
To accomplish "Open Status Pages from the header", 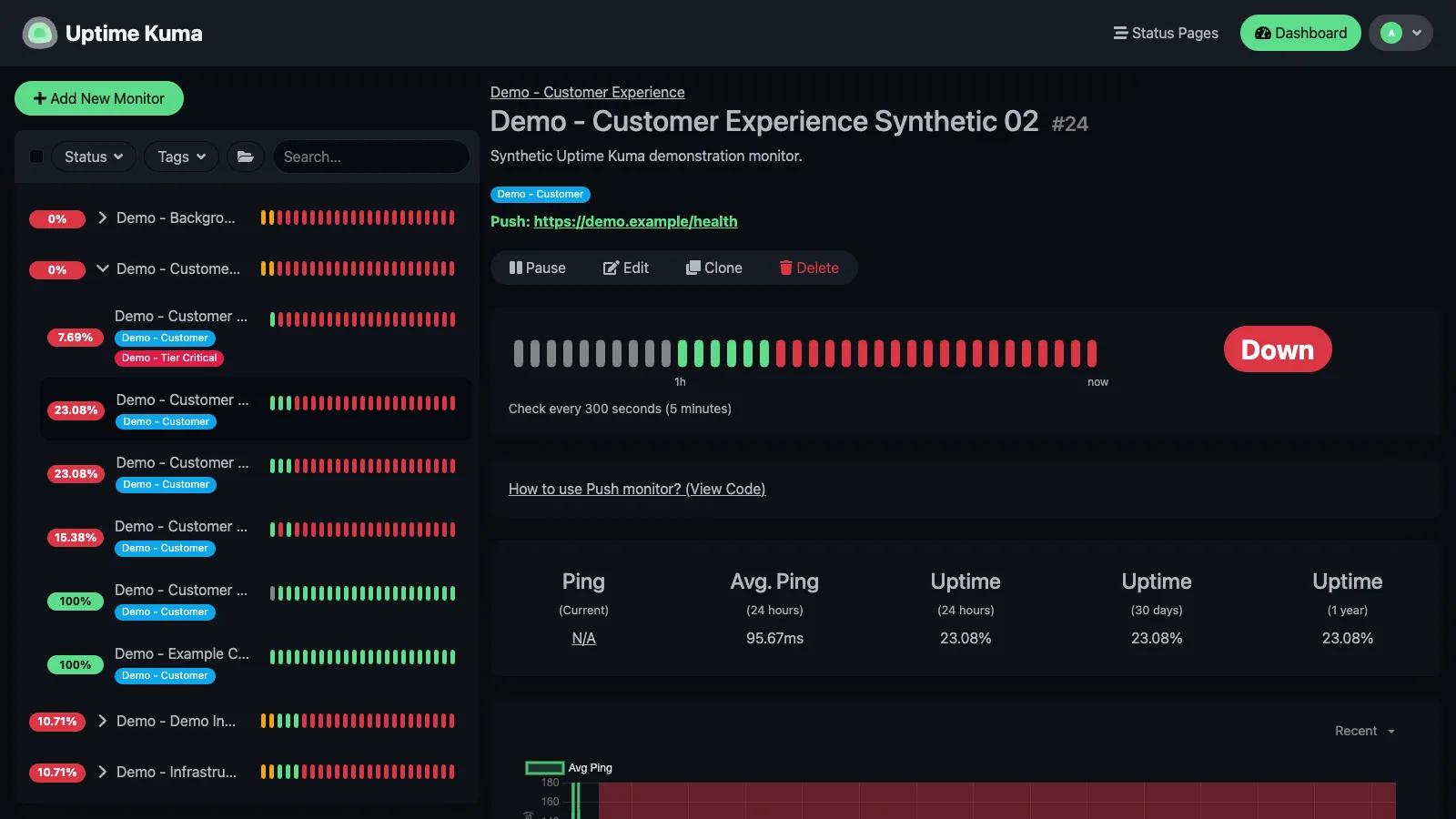I will coord(1166,33).
